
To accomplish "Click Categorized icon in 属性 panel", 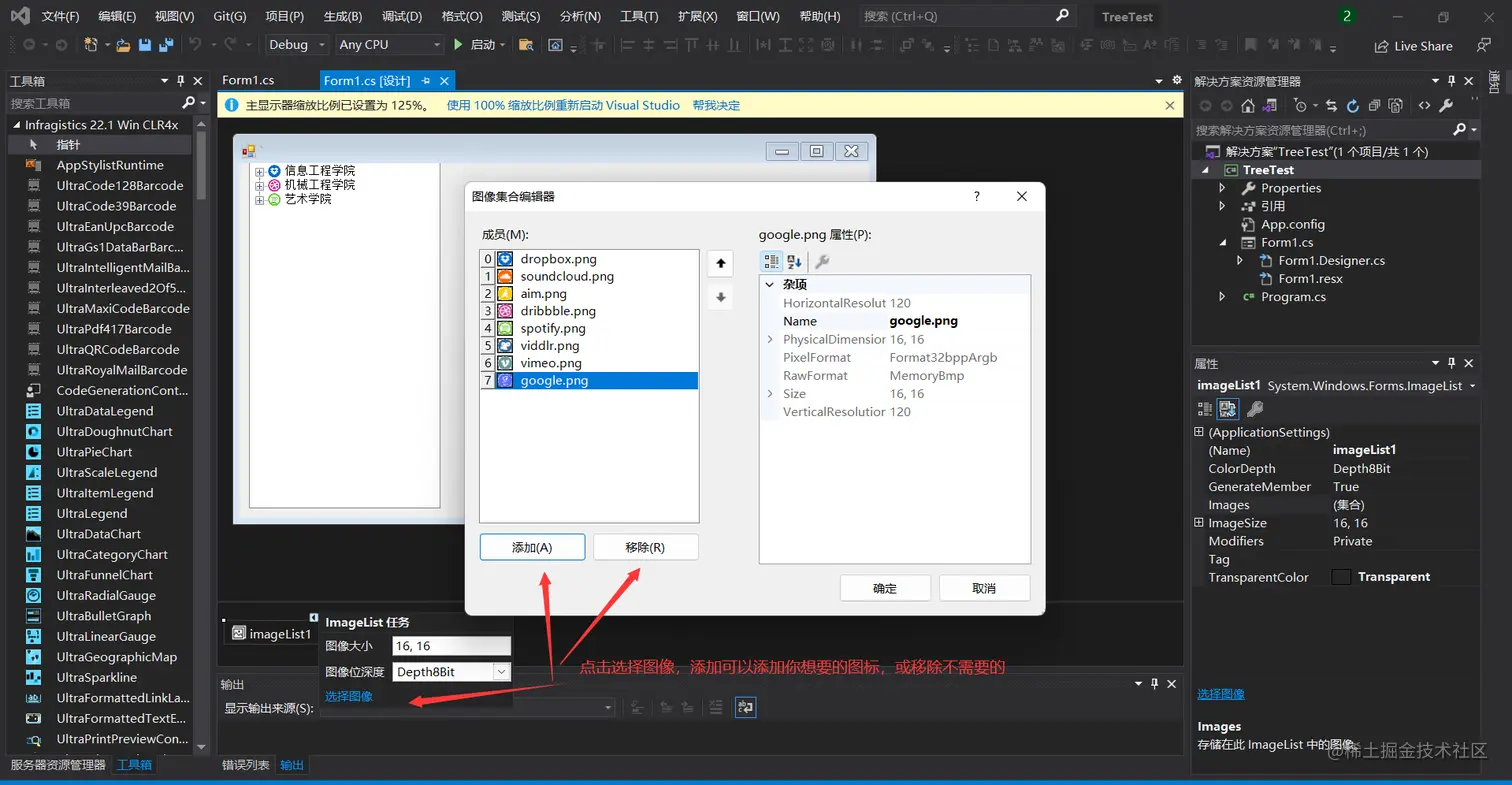I will point(1205,408).
